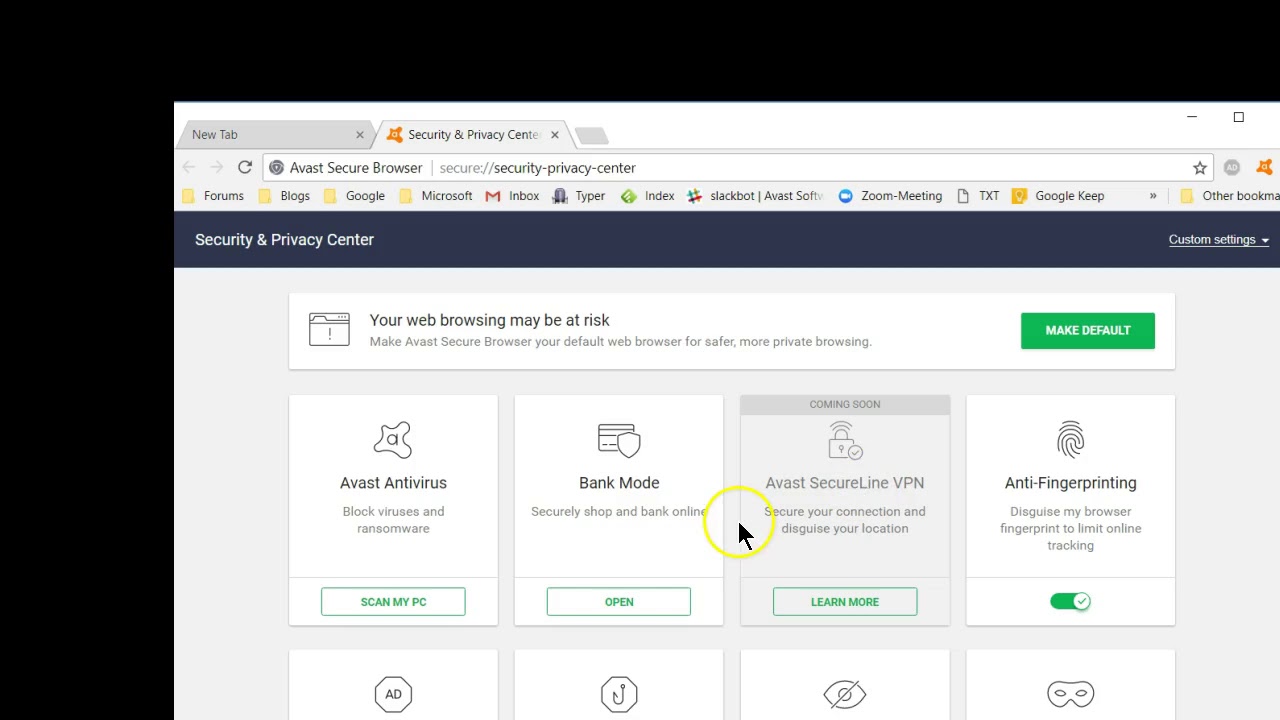Open the slackbot Avast bookmark
Screen dimensions: 1280x720
pos(755,196)
